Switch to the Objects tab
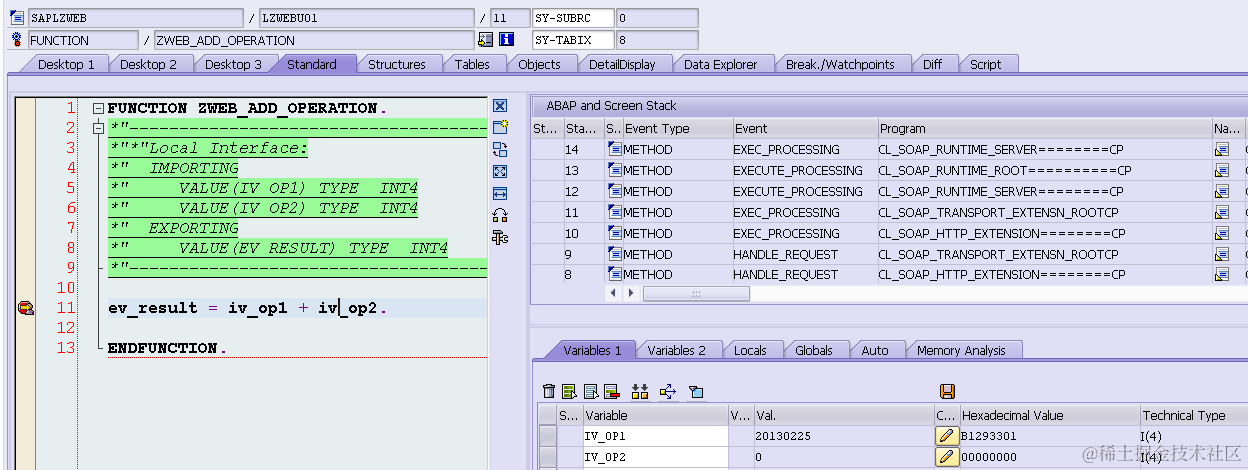The image size is (1248, 470). (539, 64)
